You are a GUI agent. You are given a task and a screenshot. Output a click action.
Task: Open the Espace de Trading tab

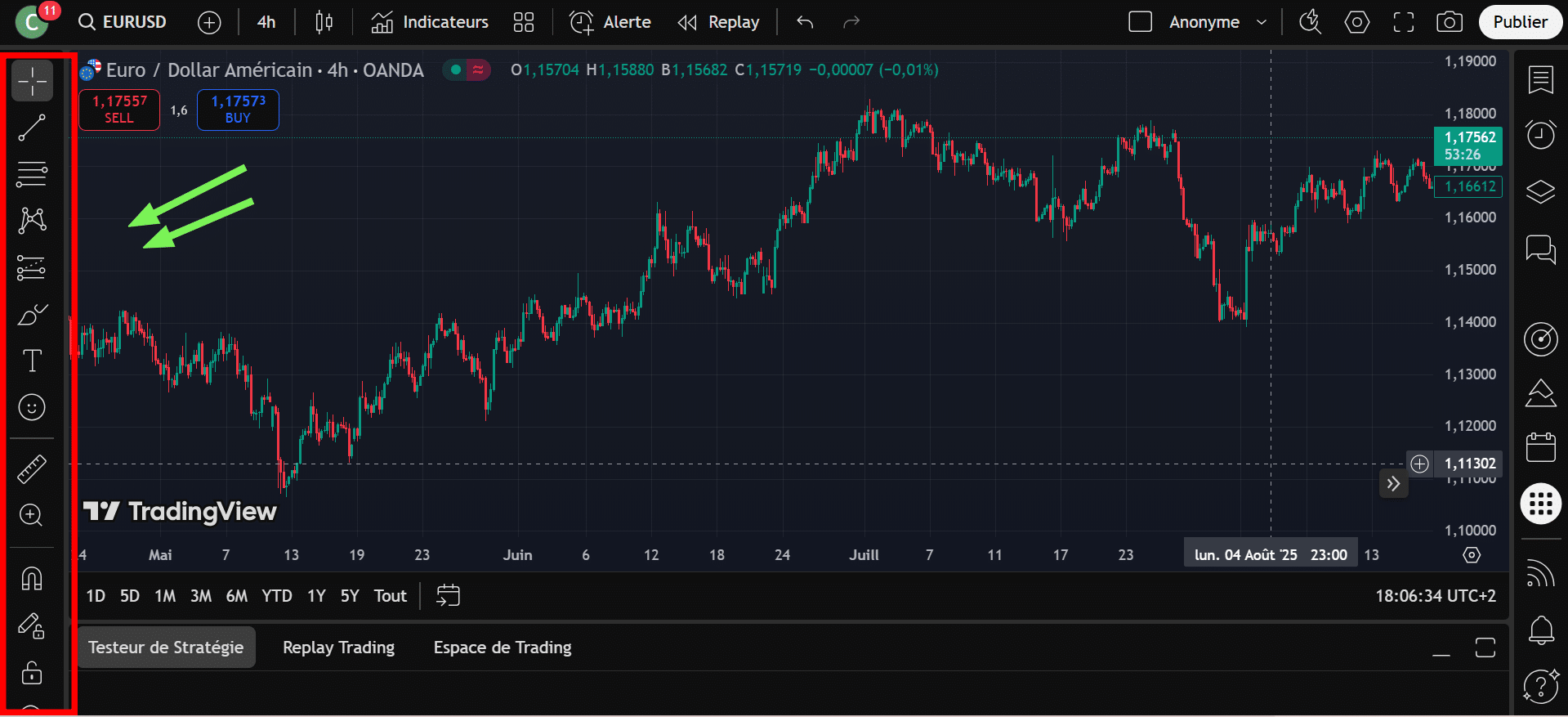pyautogui.click(x=502, y=648)
